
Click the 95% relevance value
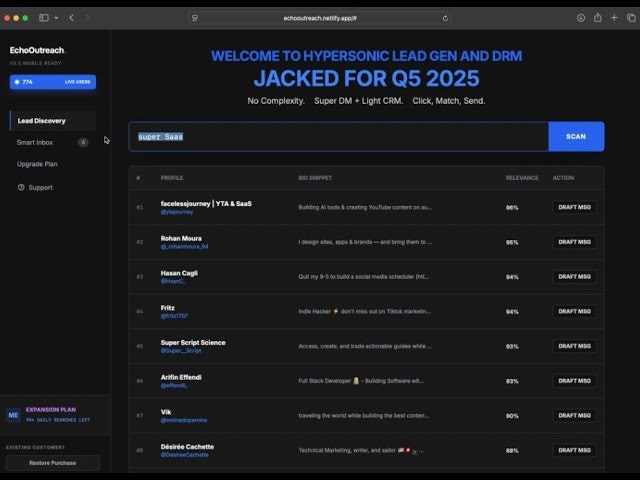pos(512,242)
